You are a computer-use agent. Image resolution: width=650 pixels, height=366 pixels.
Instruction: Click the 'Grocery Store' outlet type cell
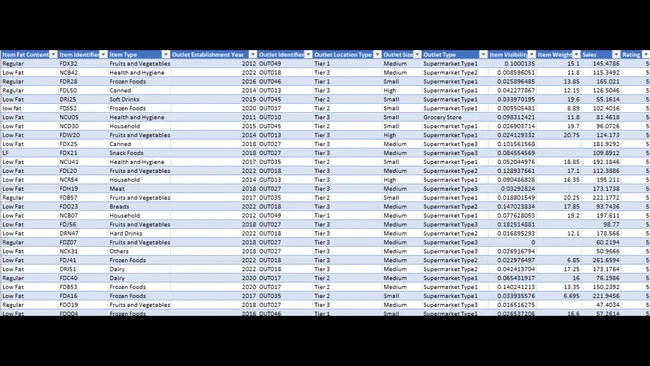[455, 117]
